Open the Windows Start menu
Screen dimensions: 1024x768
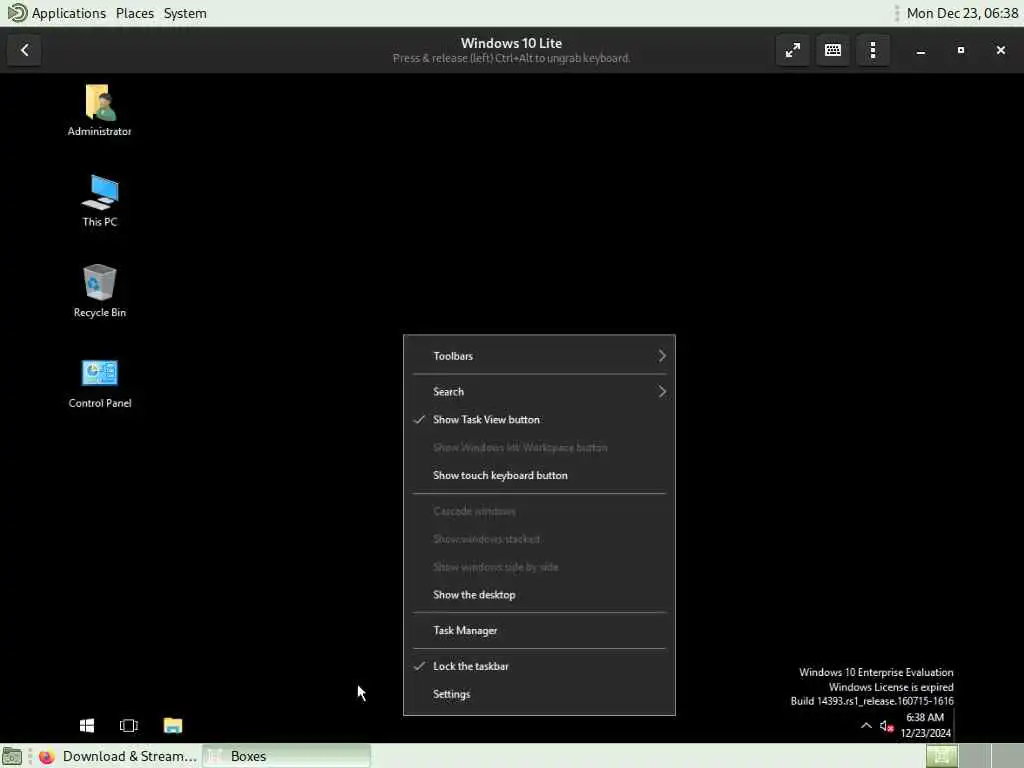point(87,726)
